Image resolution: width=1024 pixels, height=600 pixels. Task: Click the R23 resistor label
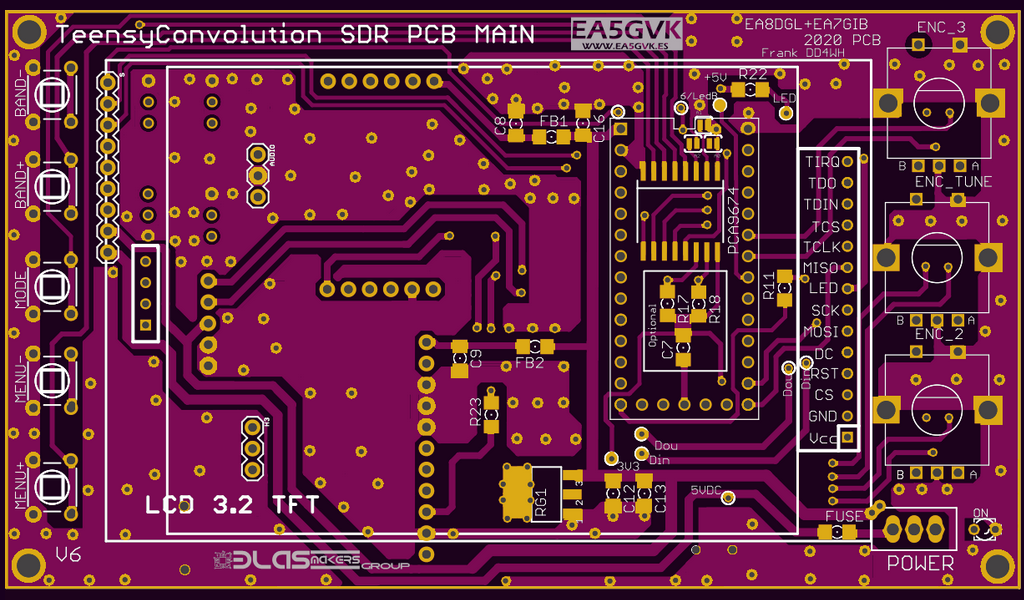pyautogui.click(x=475, y=413)
